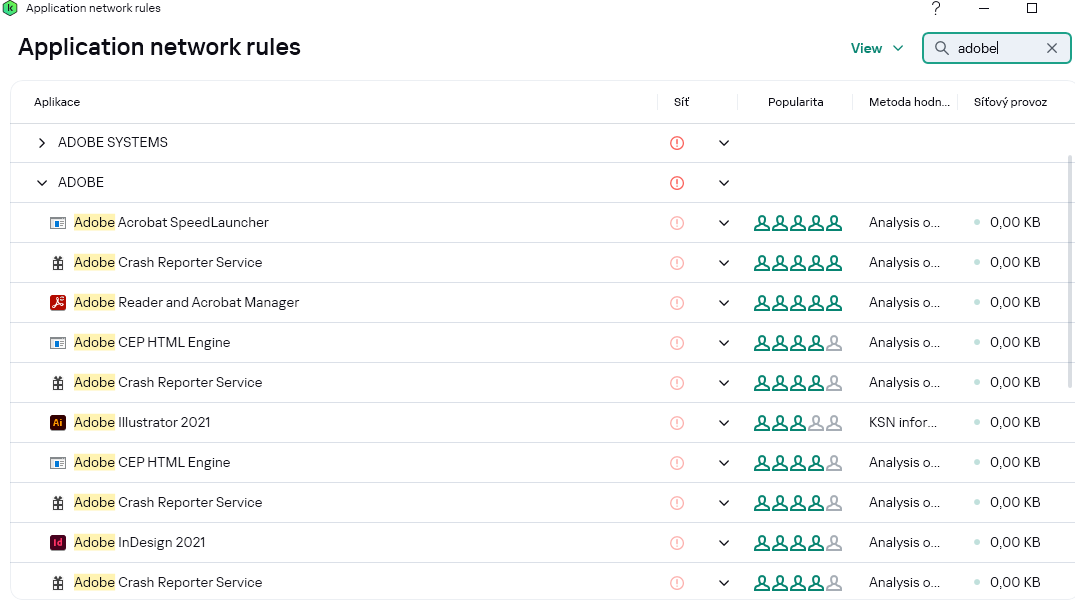Click the Adobe Illustrator 2021 app icon
This screenshot has height=611, width=1075.
point(58,423)
